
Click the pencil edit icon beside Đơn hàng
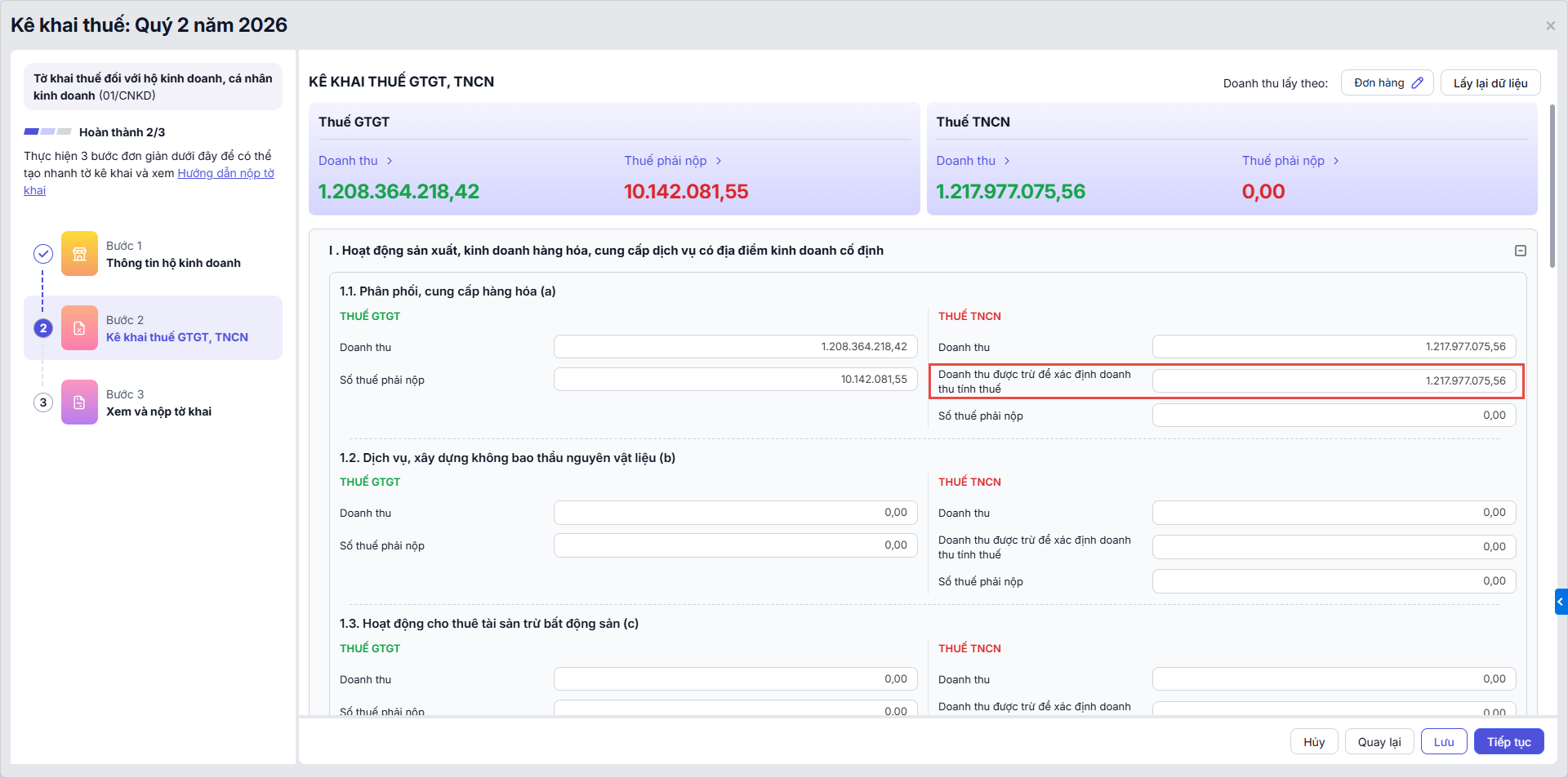pyautogui.click(x=1418, y=82)
